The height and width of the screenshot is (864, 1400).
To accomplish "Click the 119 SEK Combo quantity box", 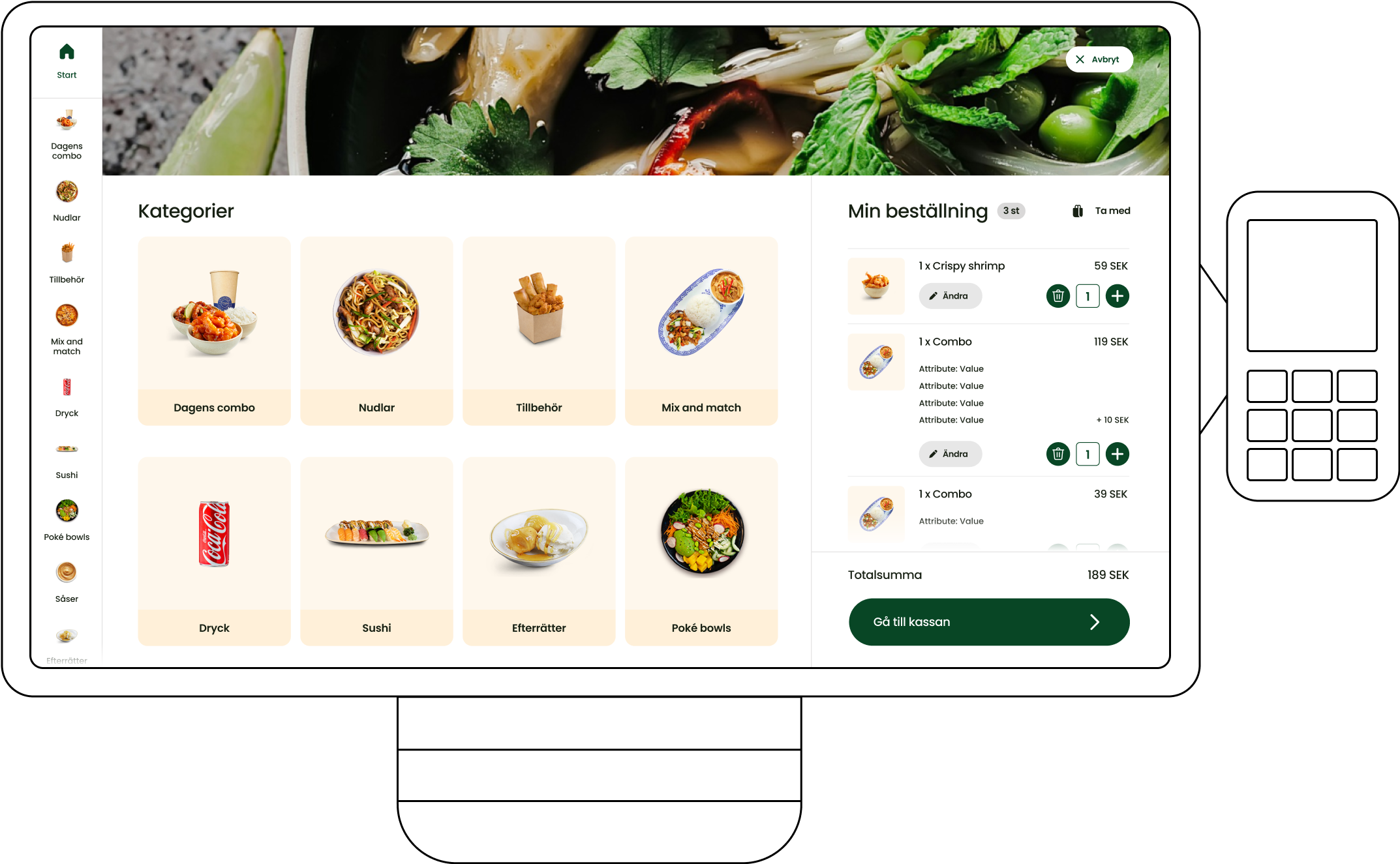I will point(1088,454).
